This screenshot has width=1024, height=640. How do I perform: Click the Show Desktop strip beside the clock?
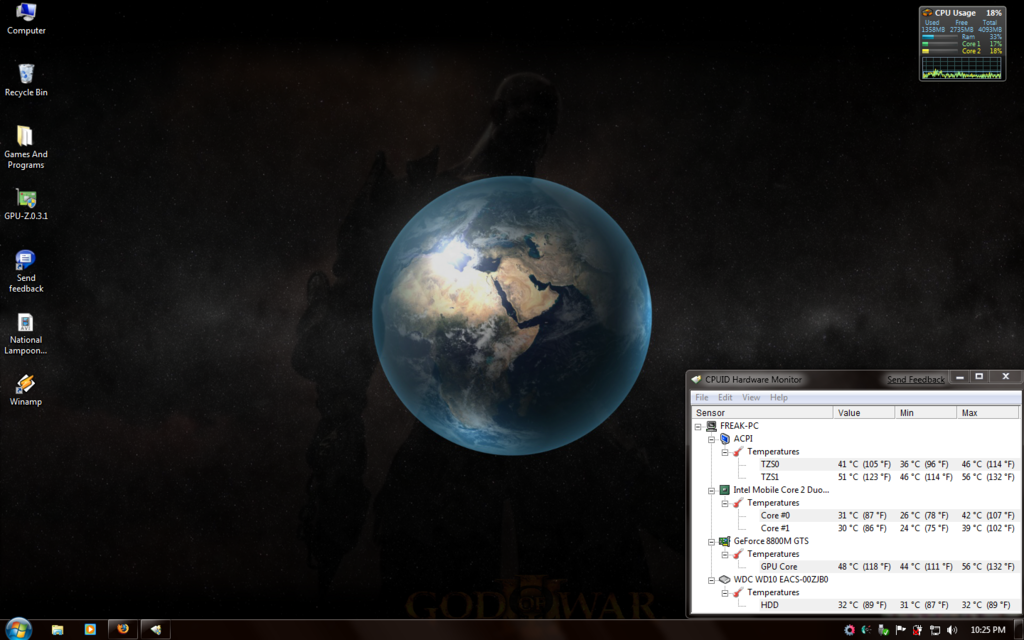(x=1019, y=630)
